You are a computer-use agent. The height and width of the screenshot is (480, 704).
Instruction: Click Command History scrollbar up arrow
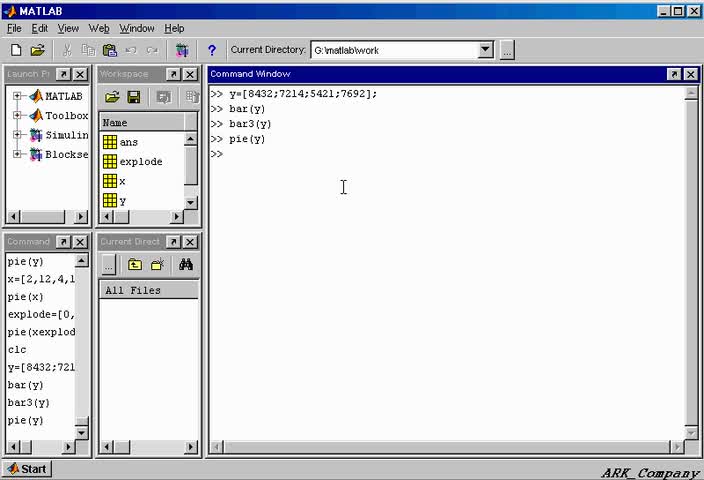81,260
